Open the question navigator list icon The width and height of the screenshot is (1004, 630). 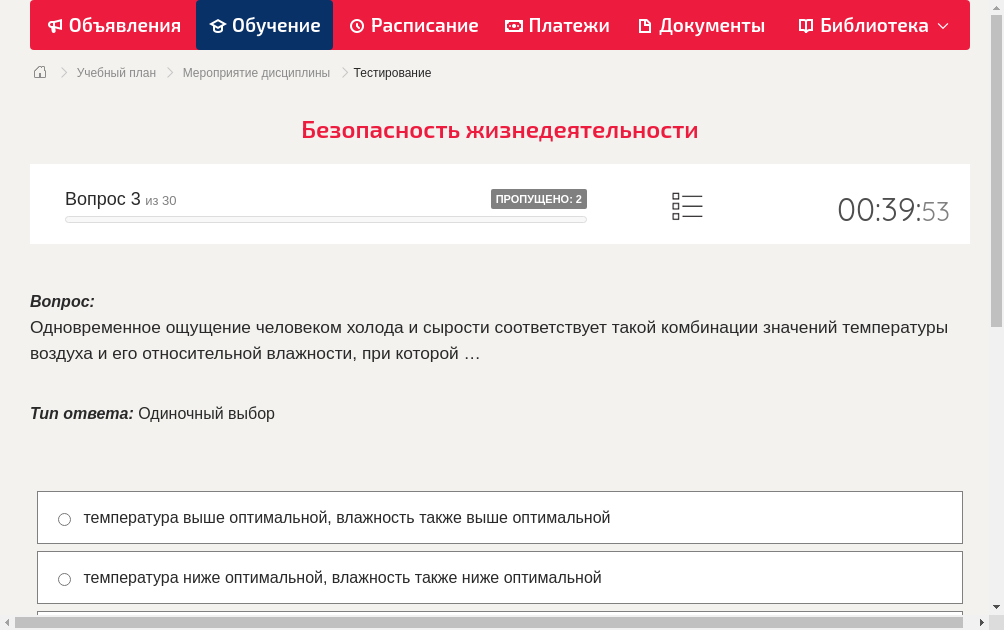(687, 206)
